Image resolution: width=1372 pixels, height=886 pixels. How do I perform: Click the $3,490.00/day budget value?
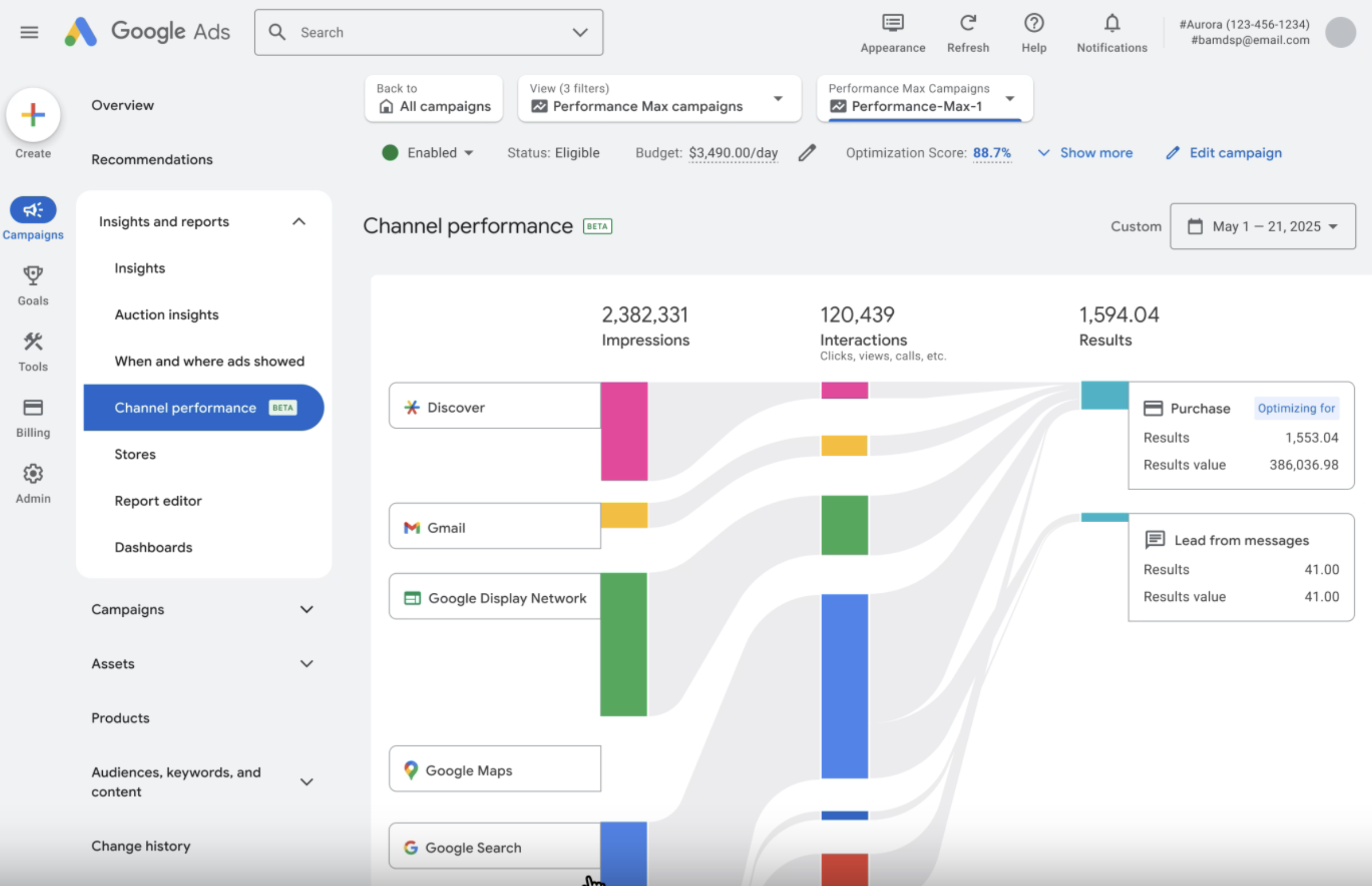click(x=733, y=153)
